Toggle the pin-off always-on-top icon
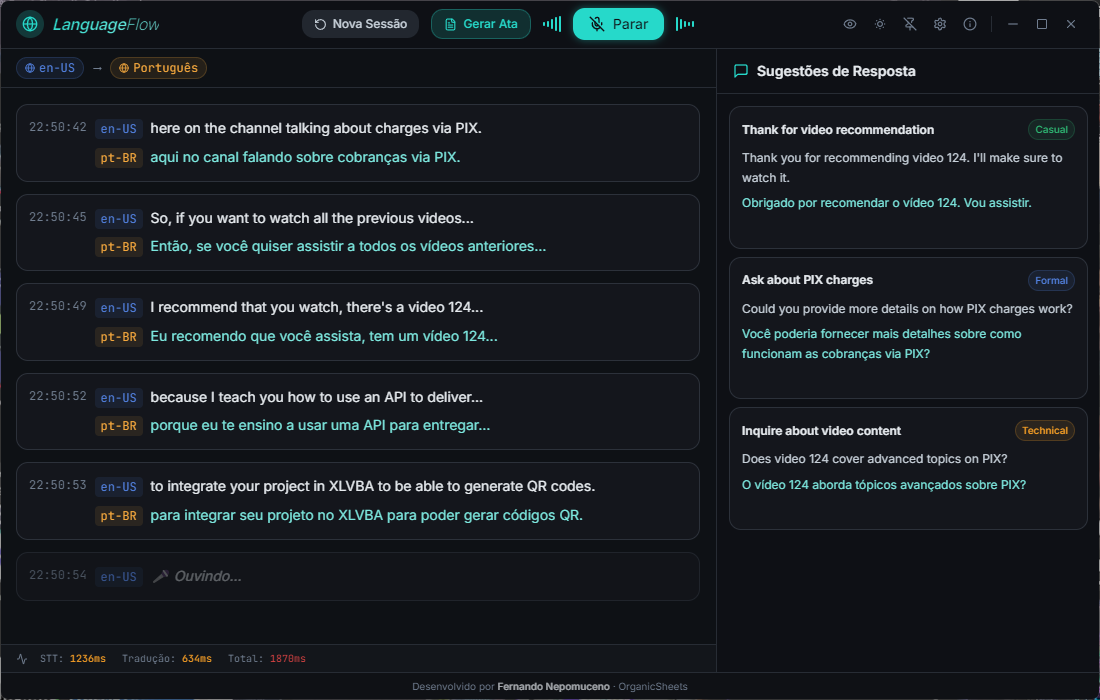The width and height of the screenshot is (1100, 700). tap(910, 24)
